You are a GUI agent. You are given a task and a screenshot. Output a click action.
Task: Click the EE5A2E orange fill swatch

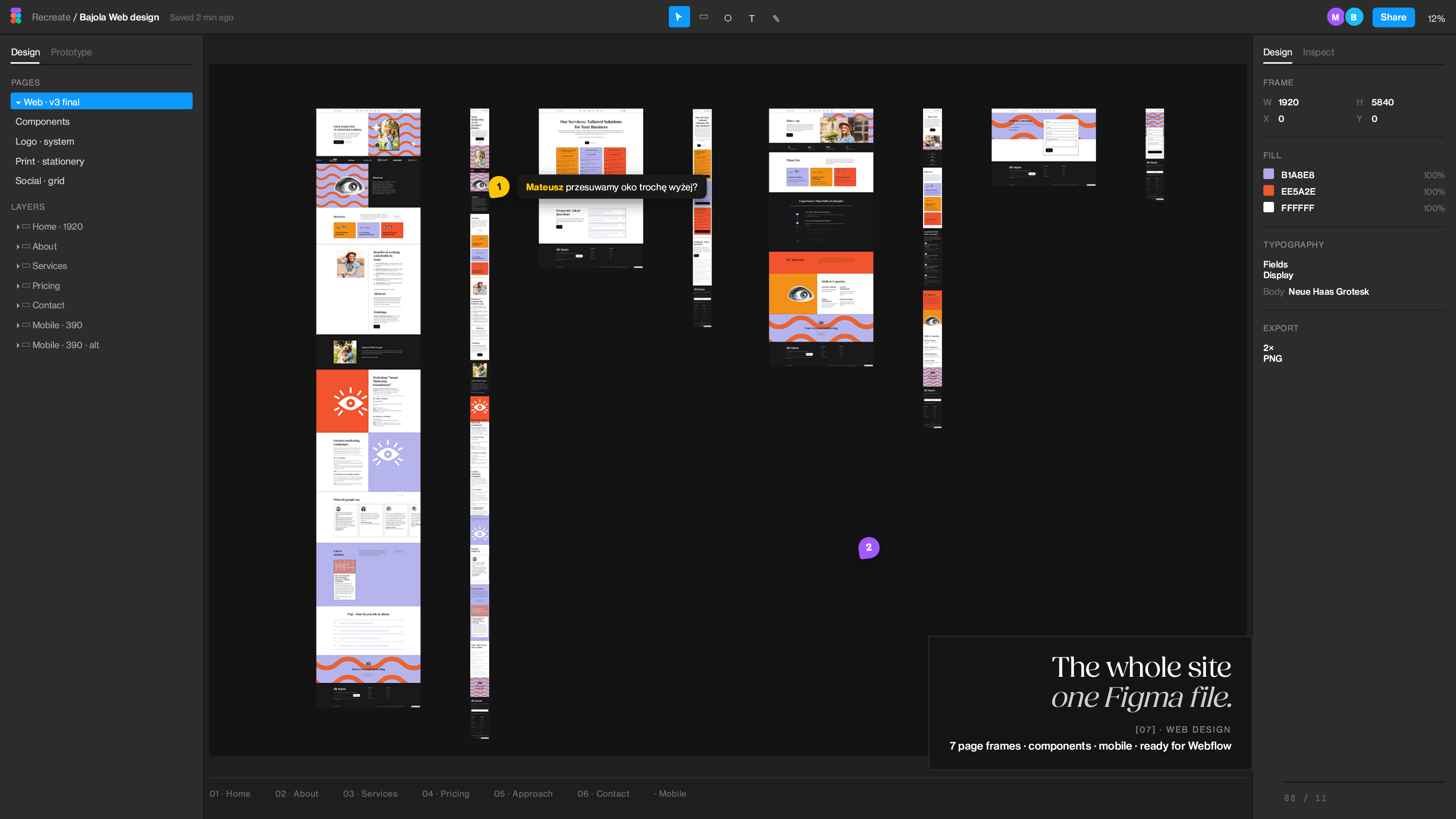coord(1268,190)
